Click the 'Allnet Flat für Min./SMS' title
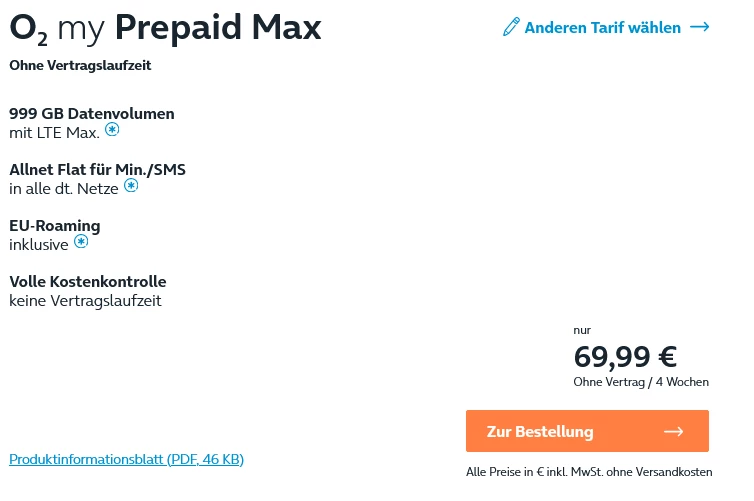Screen dimensions: 754x501 tap(97, 169)
